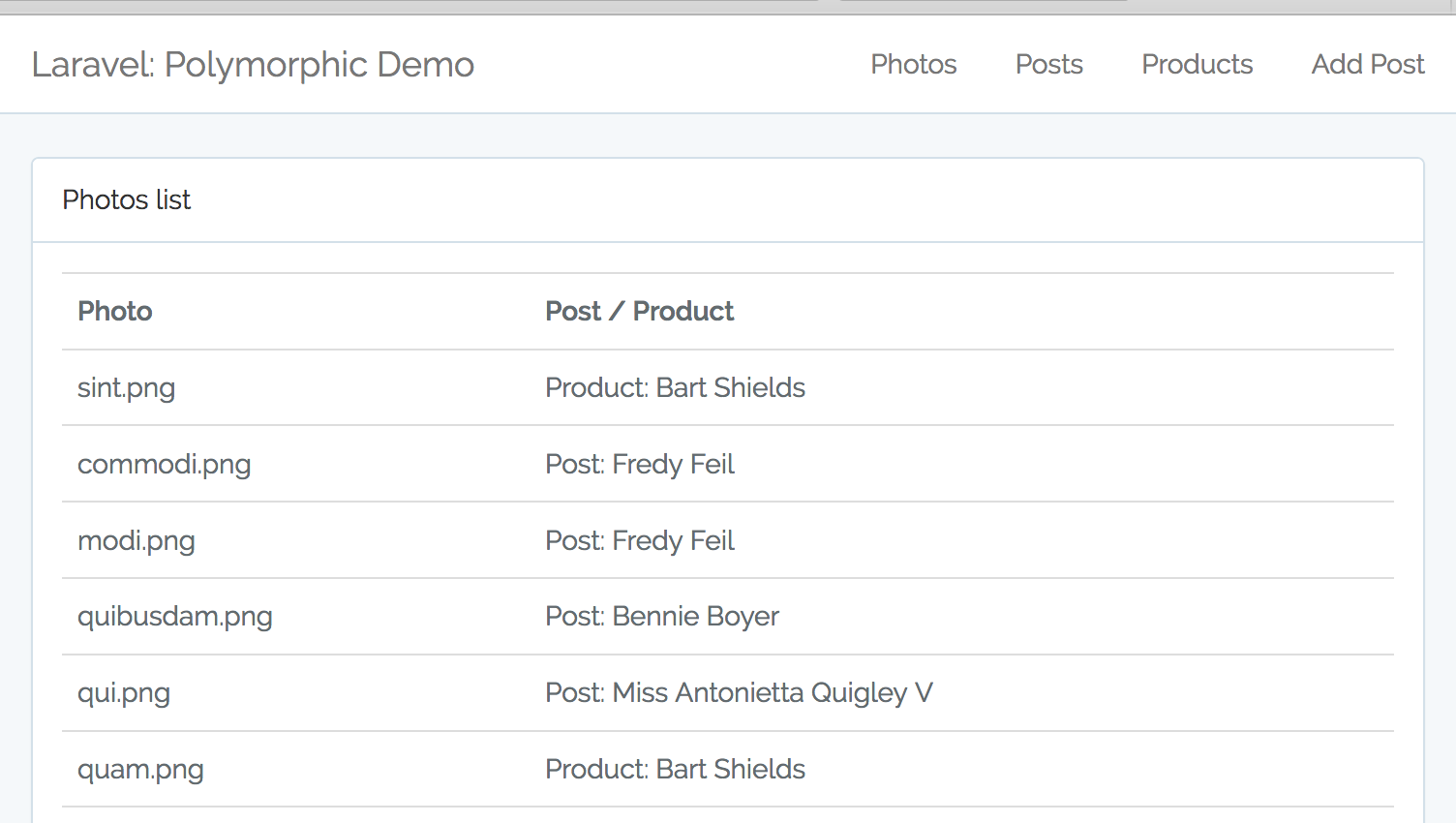The height and width of the screenshot is (823, 1456).
Task: Open the Products navigation link
Action: 1197,64
